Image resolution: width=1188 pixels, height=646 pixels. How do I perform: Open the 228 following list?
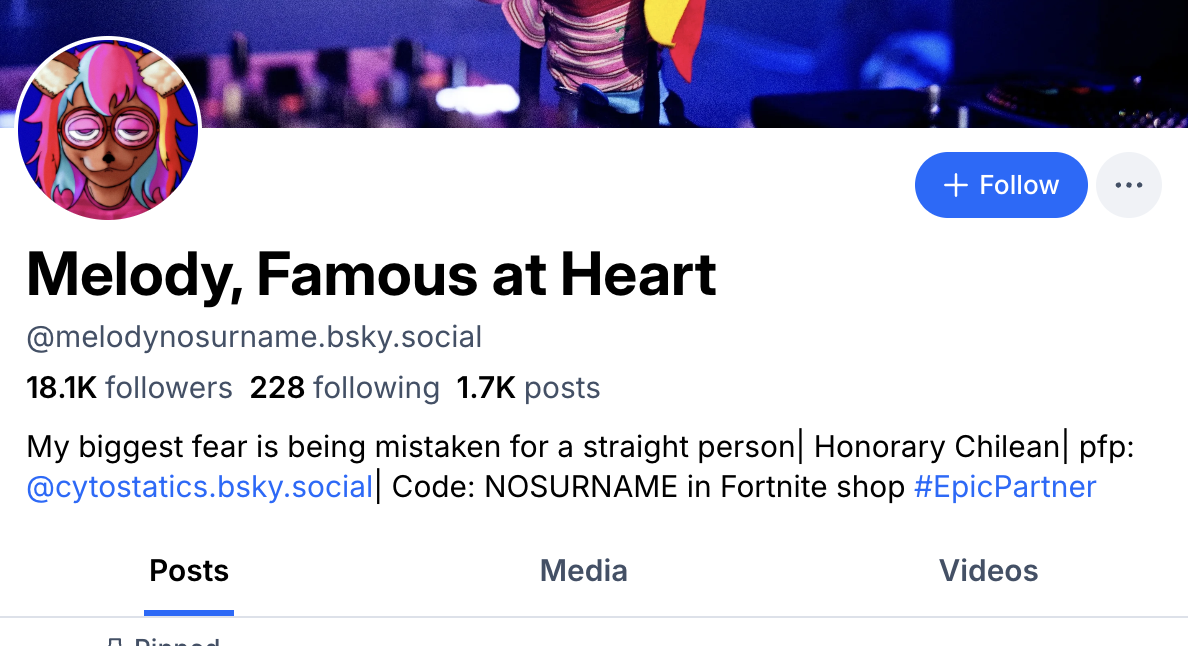[344, 388]
